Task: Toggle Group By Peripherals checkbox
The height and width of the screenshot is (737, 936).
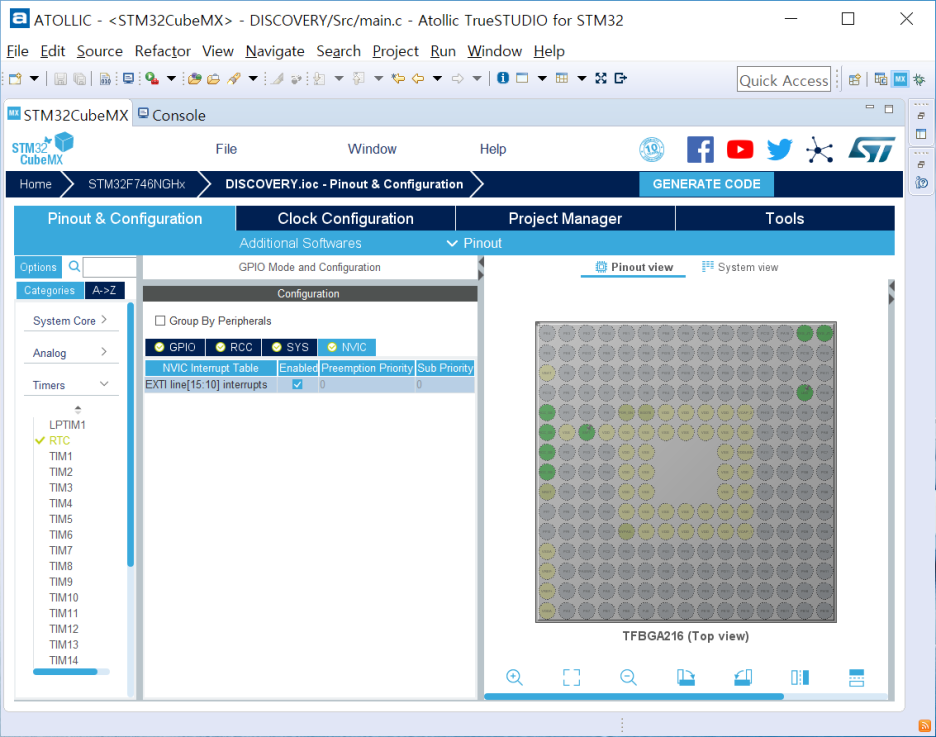Action: click(x=160, y=321)
